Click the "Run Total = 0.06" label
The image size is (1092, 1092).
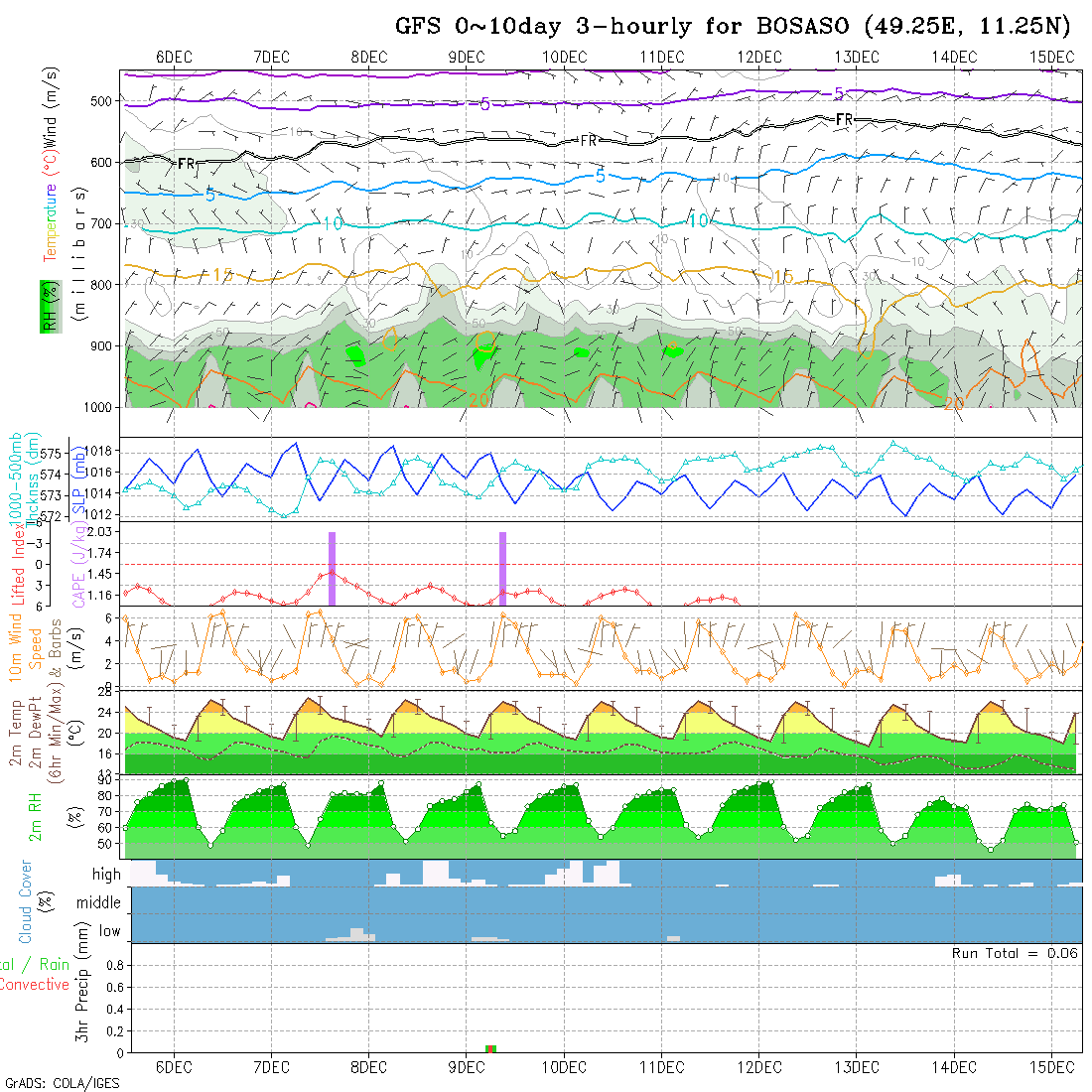[x=1015, y=953]
